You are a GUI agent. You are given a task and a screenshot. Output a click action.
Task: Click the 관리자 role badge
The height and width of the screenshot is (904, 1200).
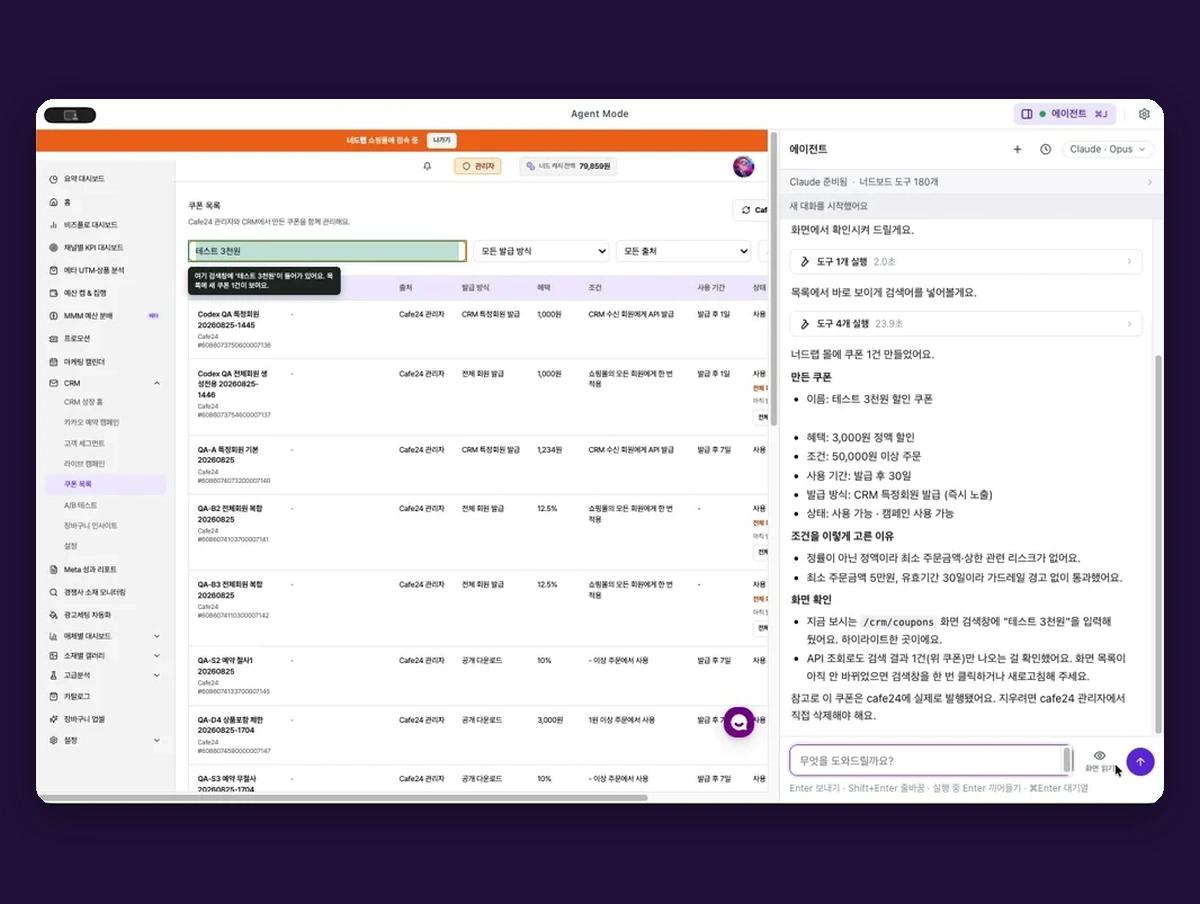click(x=478, y=166)
